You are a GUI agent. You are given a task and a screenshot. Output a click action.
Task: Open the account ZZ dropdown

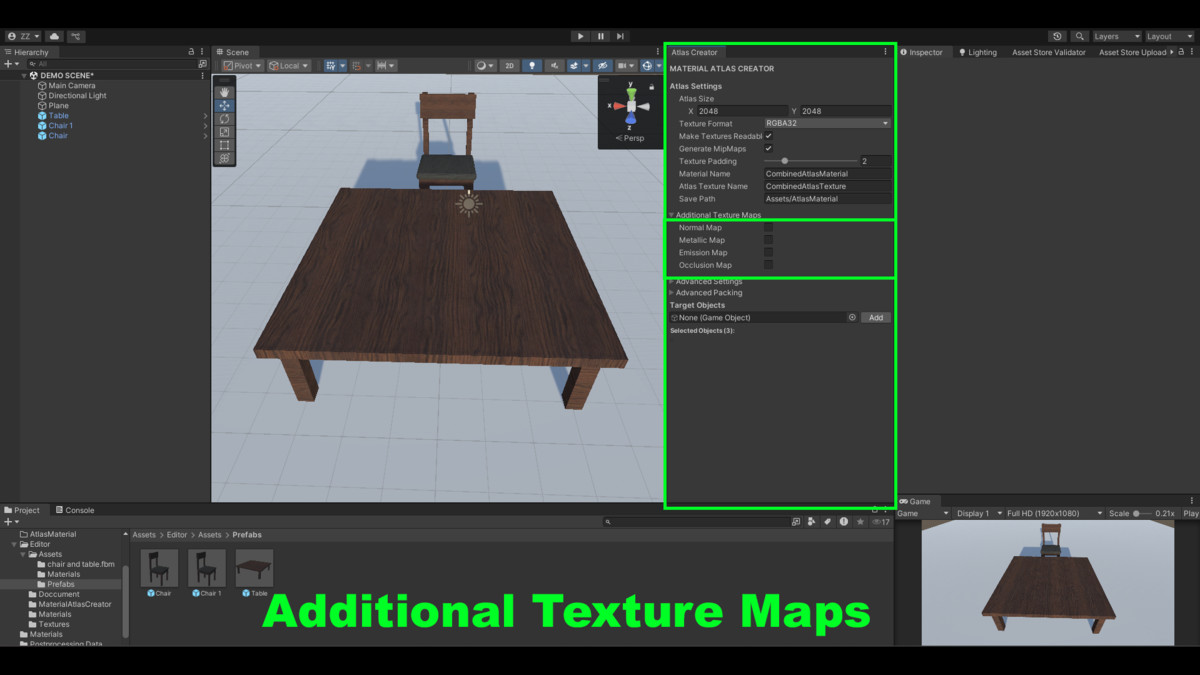(23, 36)
